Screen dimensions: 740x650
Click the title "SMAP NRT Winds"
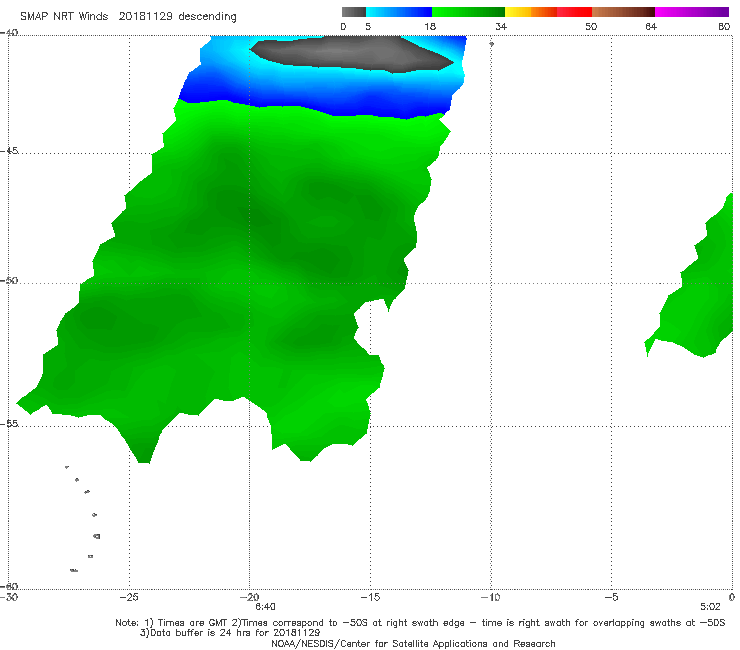coord(64,17)
